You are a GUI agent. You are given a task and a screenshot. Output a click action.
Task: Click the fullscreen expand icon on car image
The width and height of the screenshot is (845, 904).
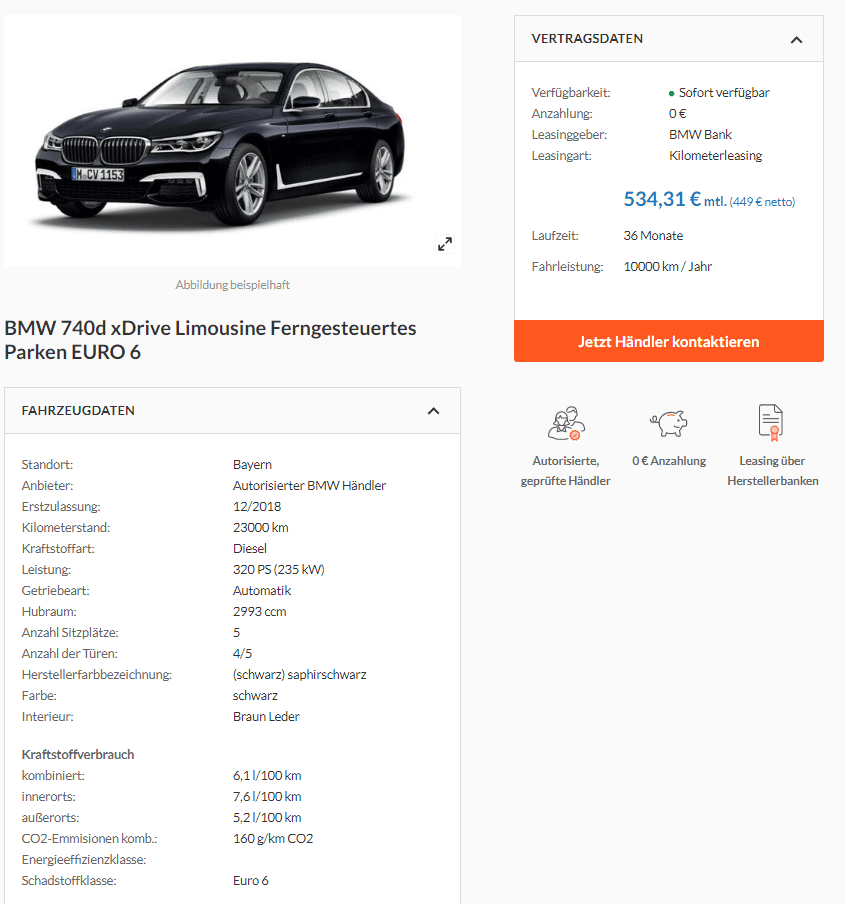(x=444, y=244)
